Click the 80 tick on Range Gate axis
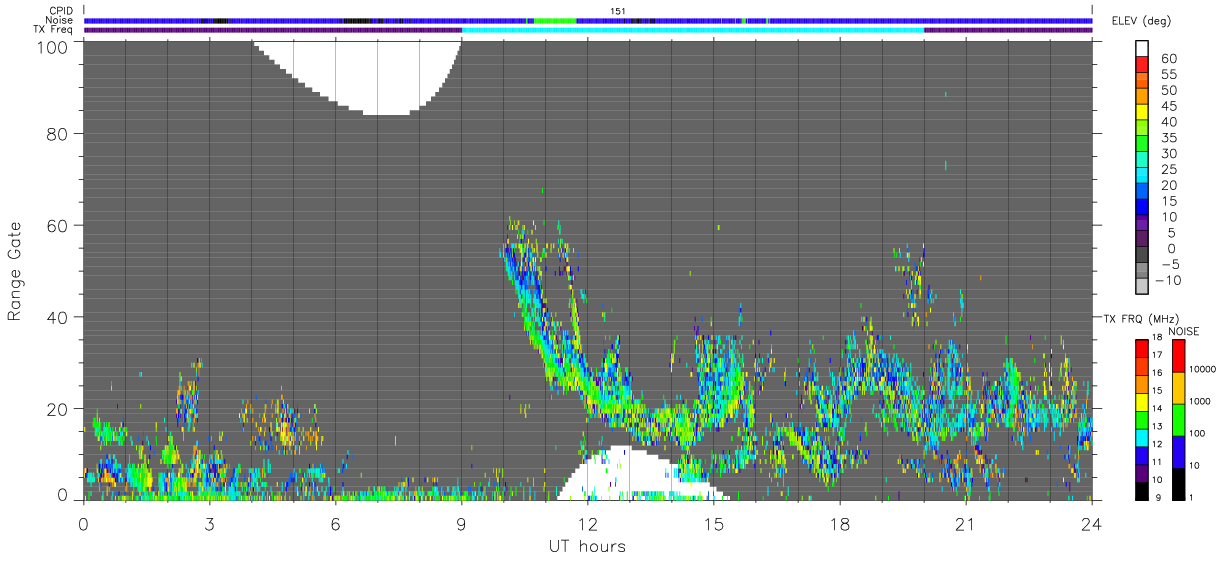Screen dimensions: 1228x567 coord(57,133)
